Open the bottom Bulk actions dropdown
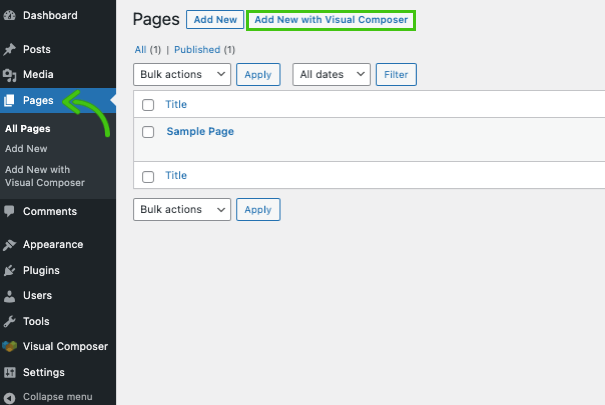Screen dimensions: 605x405 pyautogui.click(x=182, y=209)
